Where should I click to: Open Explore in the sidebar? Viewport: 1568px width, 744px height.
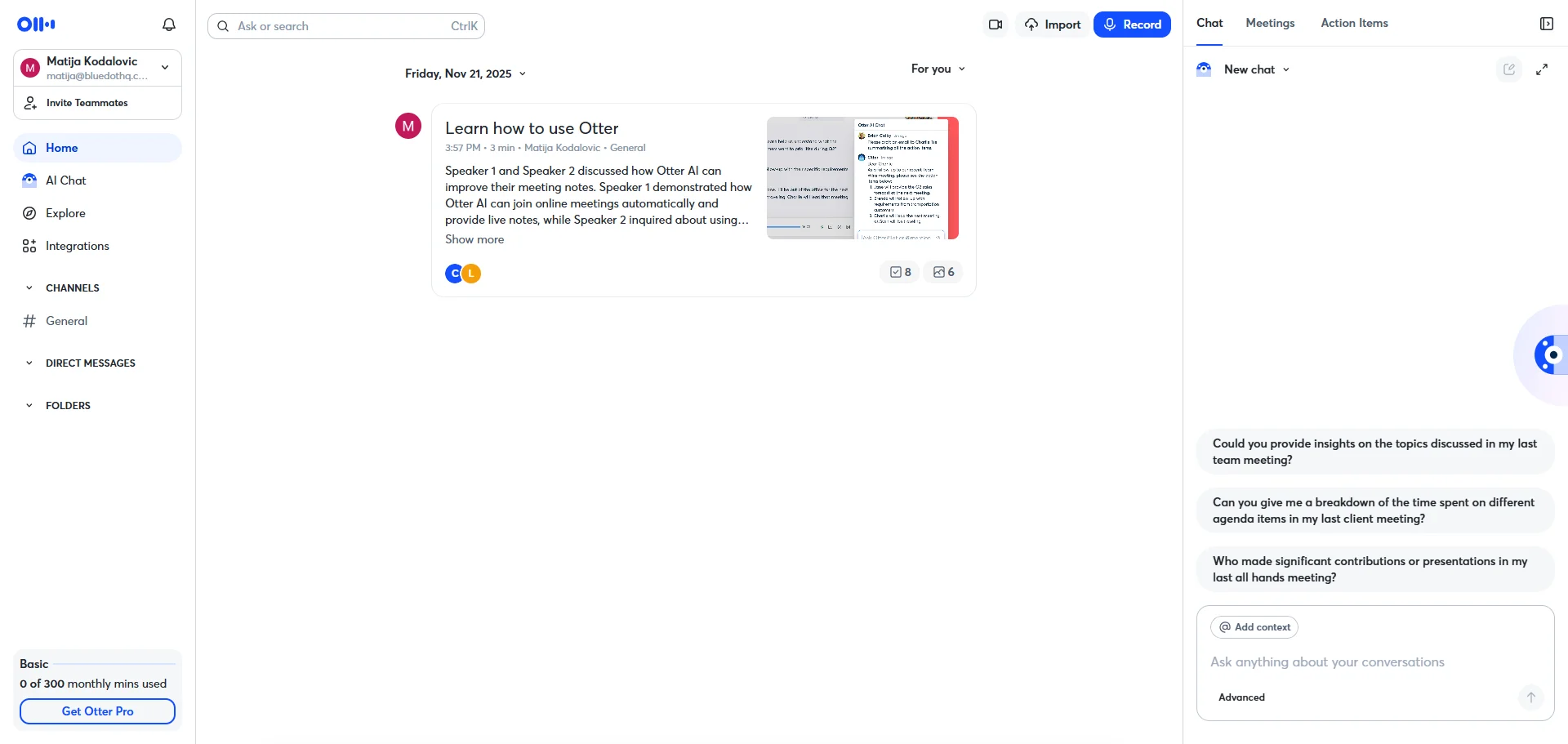97,213
